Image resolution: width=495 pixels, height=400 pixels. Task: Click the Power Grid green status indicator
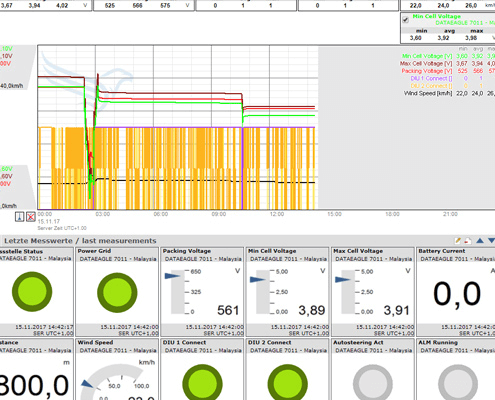pyautogui.click(x=117, y=292)
